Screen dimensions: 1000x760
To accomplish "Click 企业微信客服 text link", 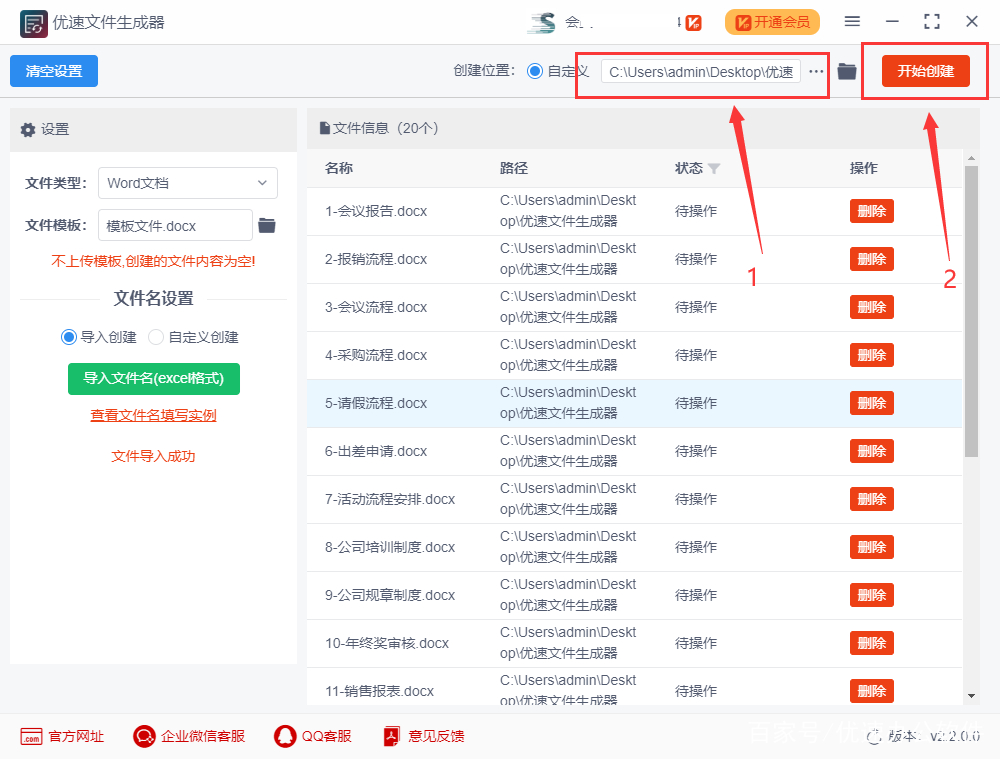I will (x=203, y=736).
